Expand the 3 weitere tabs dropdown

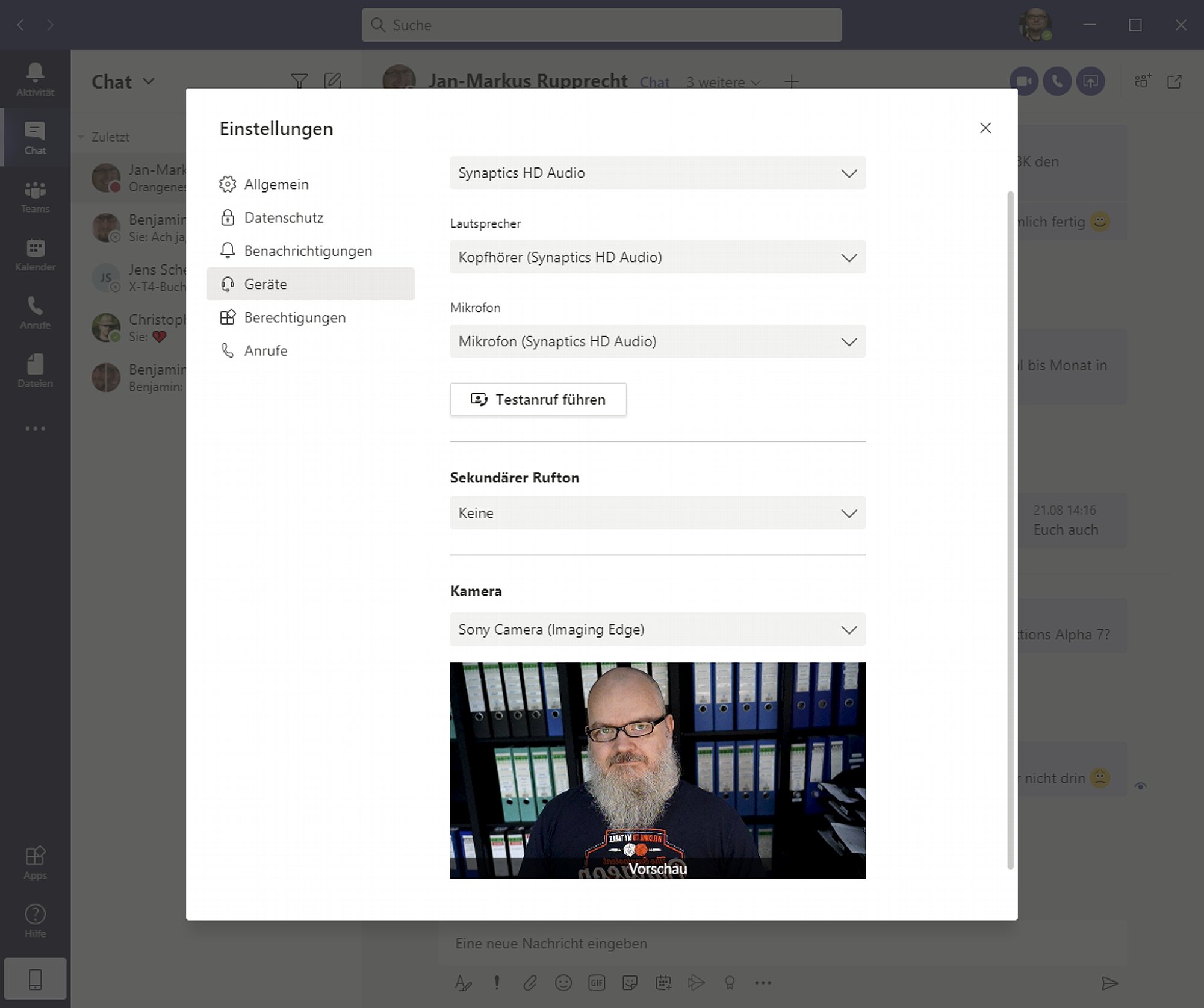(x=723, y=82)
